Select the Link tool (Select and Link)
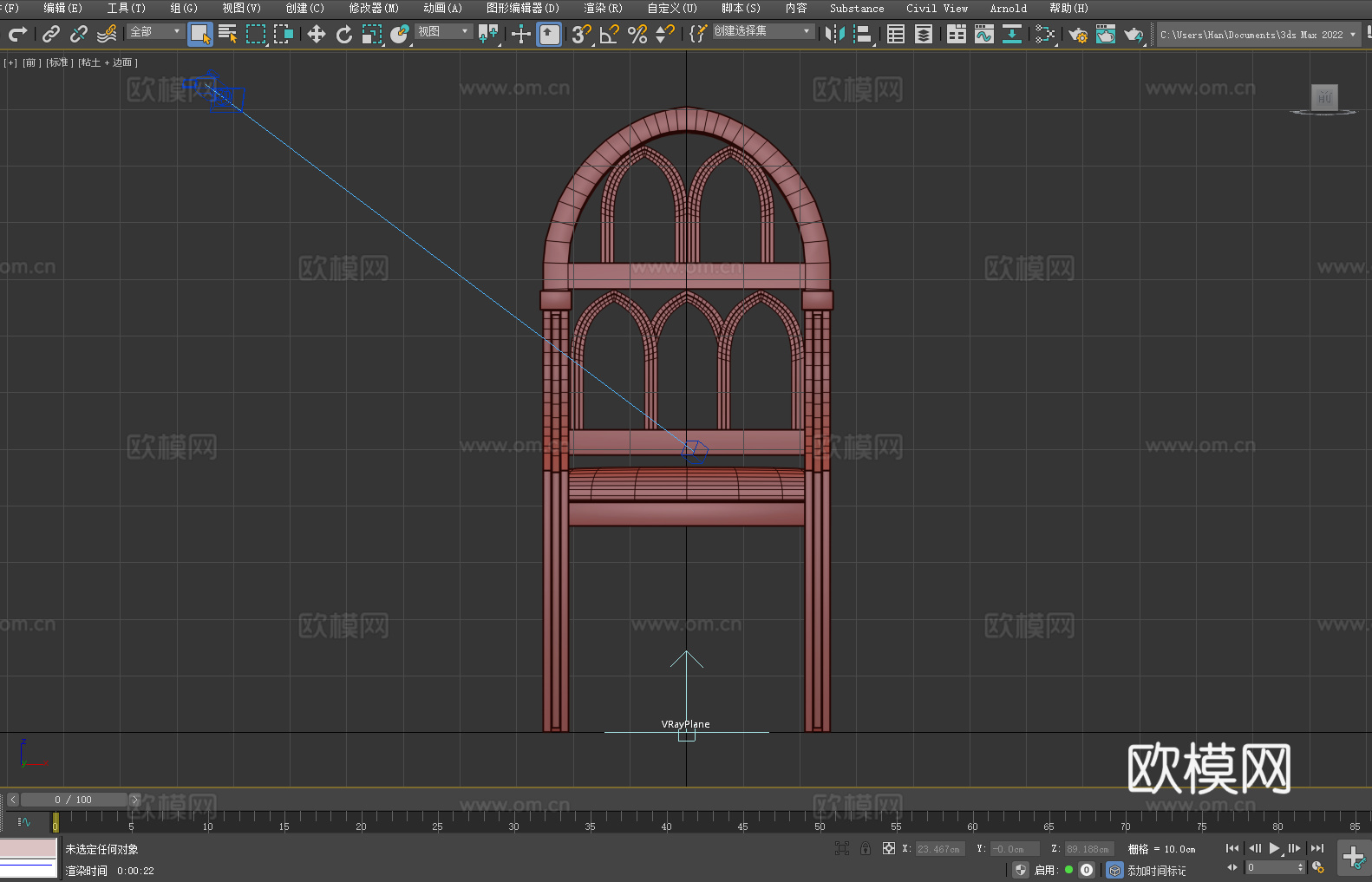This screenshot has height=882, width=1372. coord(51,34)
